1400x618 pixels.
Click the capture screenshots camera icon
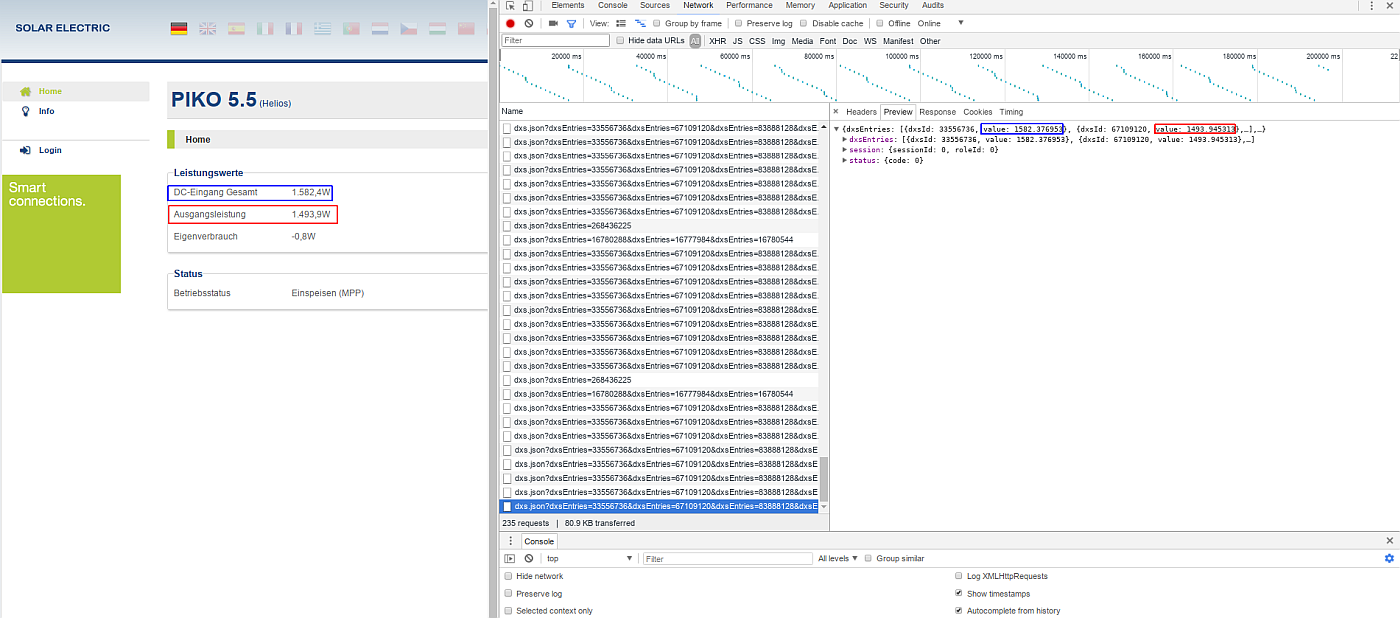(553, 23)
